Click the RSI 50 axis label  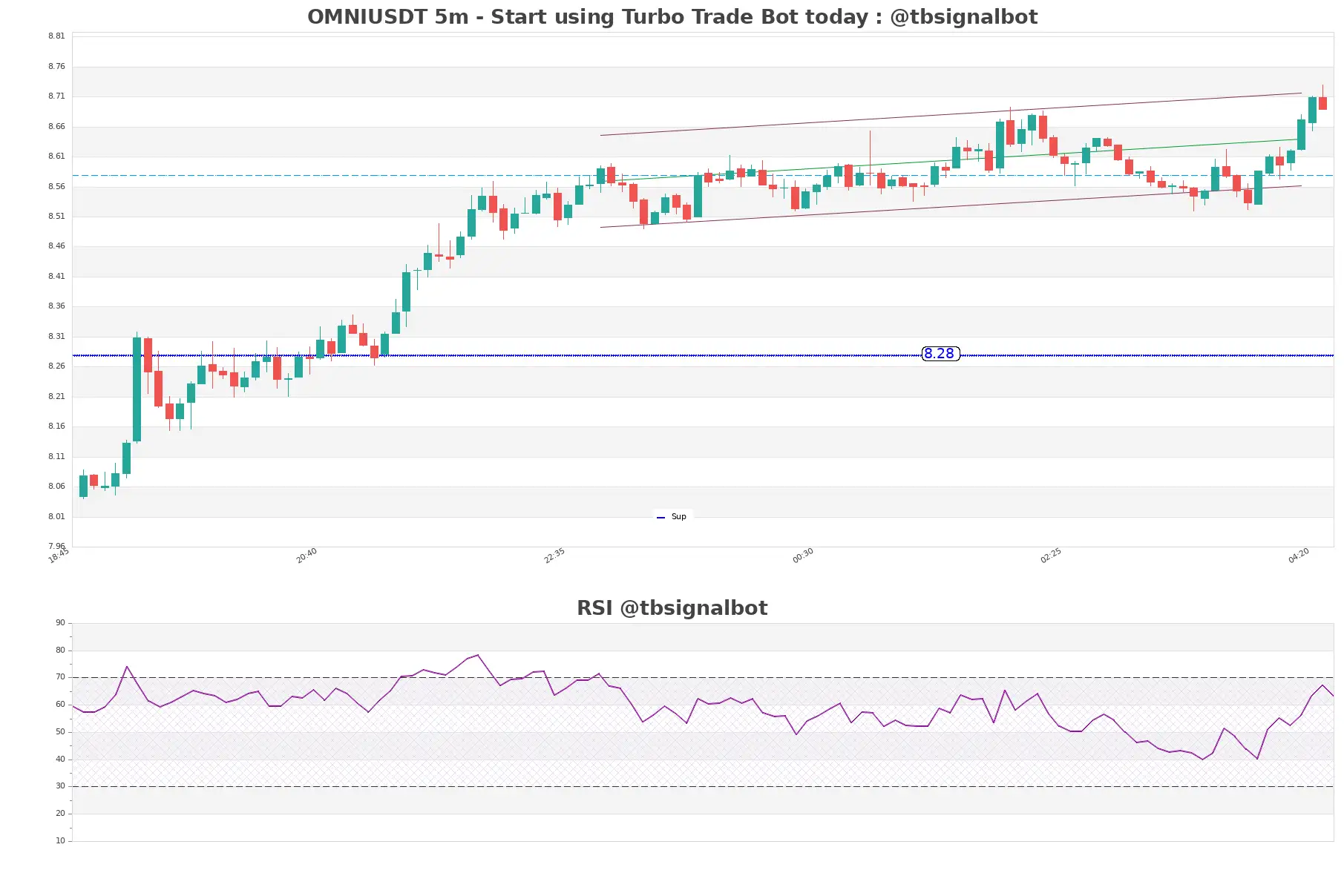(60, 732)
